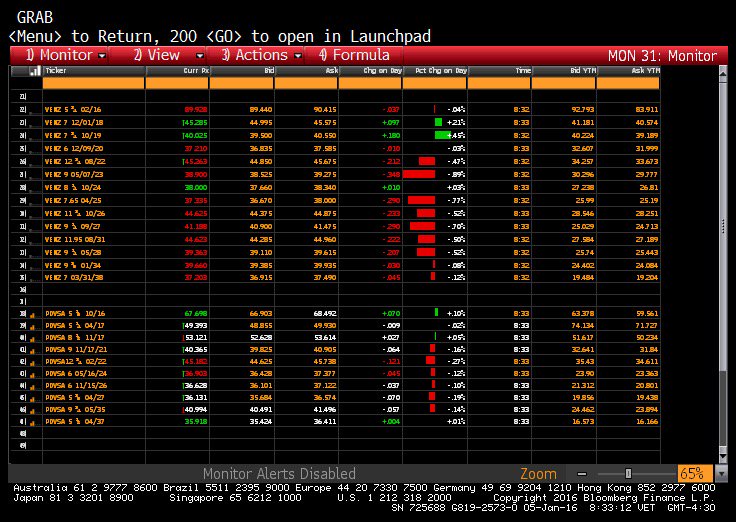Click the +.180 Chg on Day cell
Image resolution: width=736 pixels, height=522 pixels.
[x=391, y=136]
